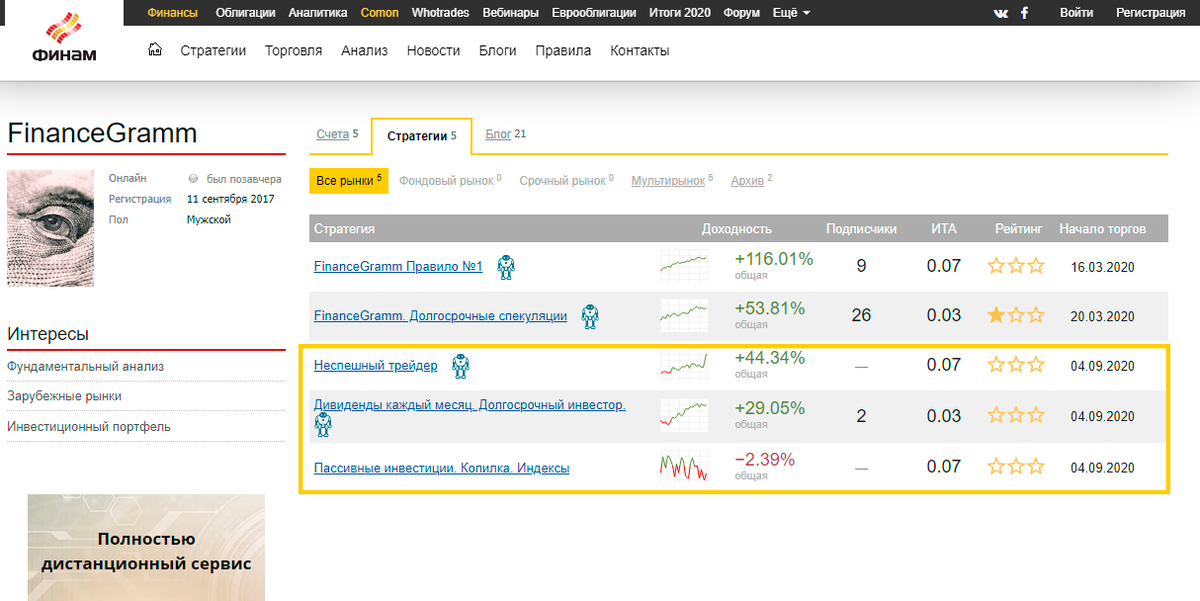Image resolution: width=1200 pixels, height=601 pixels.
Task: Open the home icon in navigation
Action: [155, 50]
